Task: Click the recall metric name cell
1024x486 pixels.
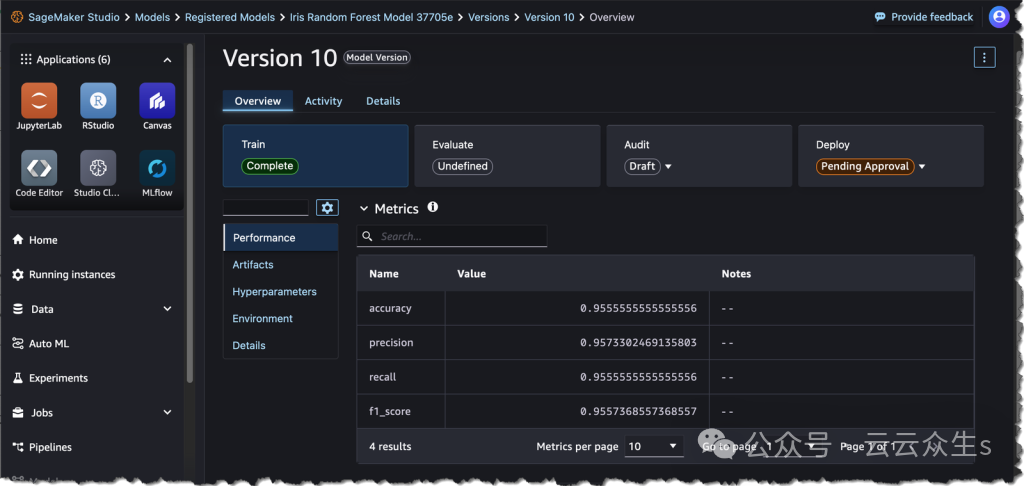Action: point(401,378)
